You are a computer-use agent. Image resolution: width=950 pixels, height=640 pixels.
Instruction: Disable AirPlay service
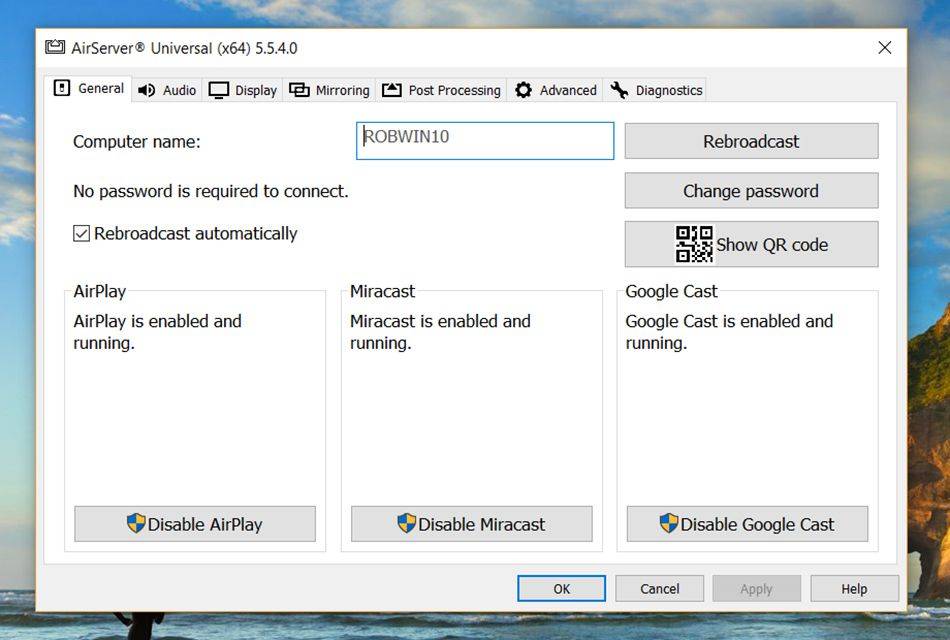pos(195,524)
